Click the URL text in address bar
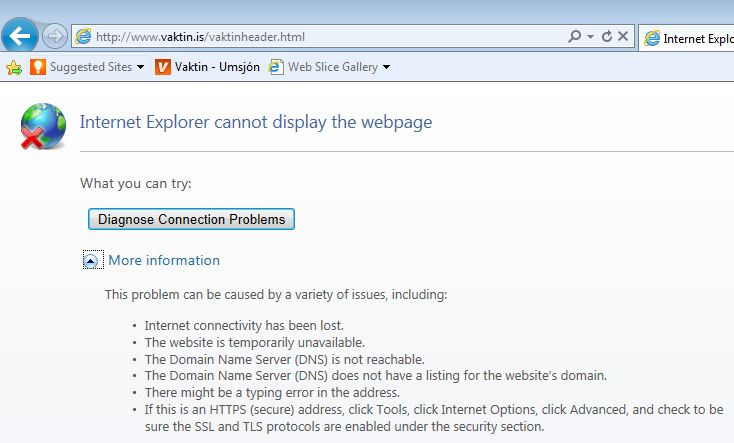 click(x=200, y=37)
